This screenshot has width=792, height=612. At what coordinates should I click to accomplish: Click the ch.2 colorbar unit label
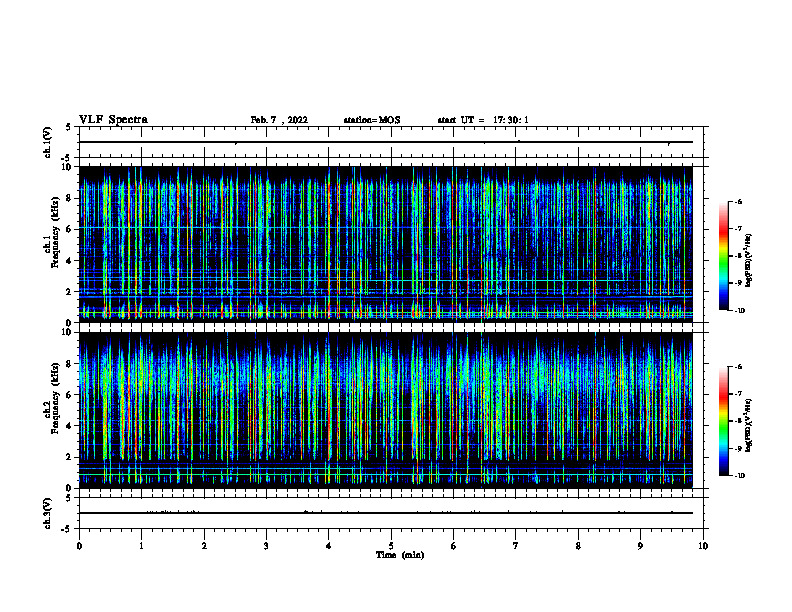point(749,425)
